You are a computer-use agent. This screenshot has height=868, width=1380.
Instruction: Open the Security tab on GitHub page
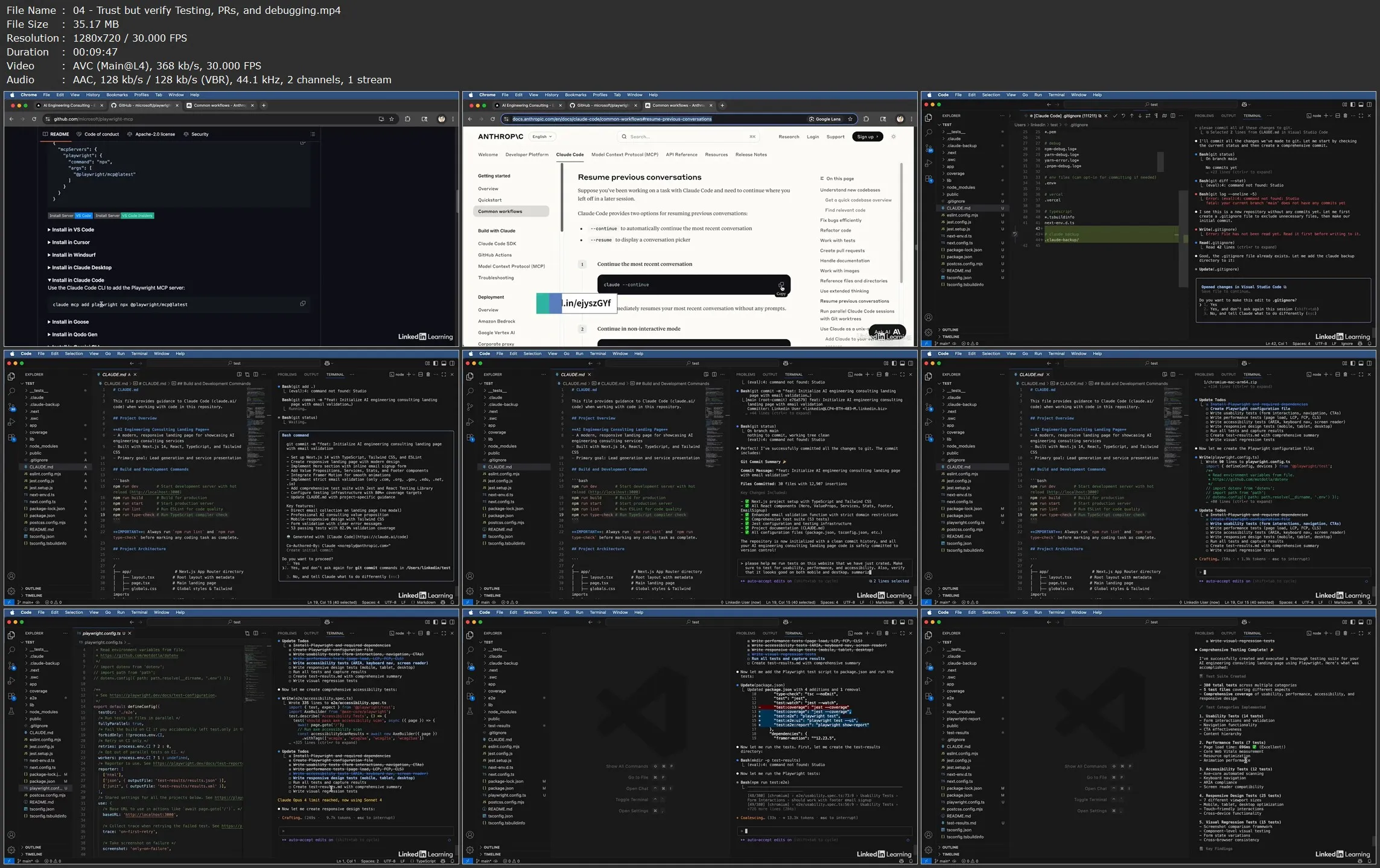tap(196, 134)
